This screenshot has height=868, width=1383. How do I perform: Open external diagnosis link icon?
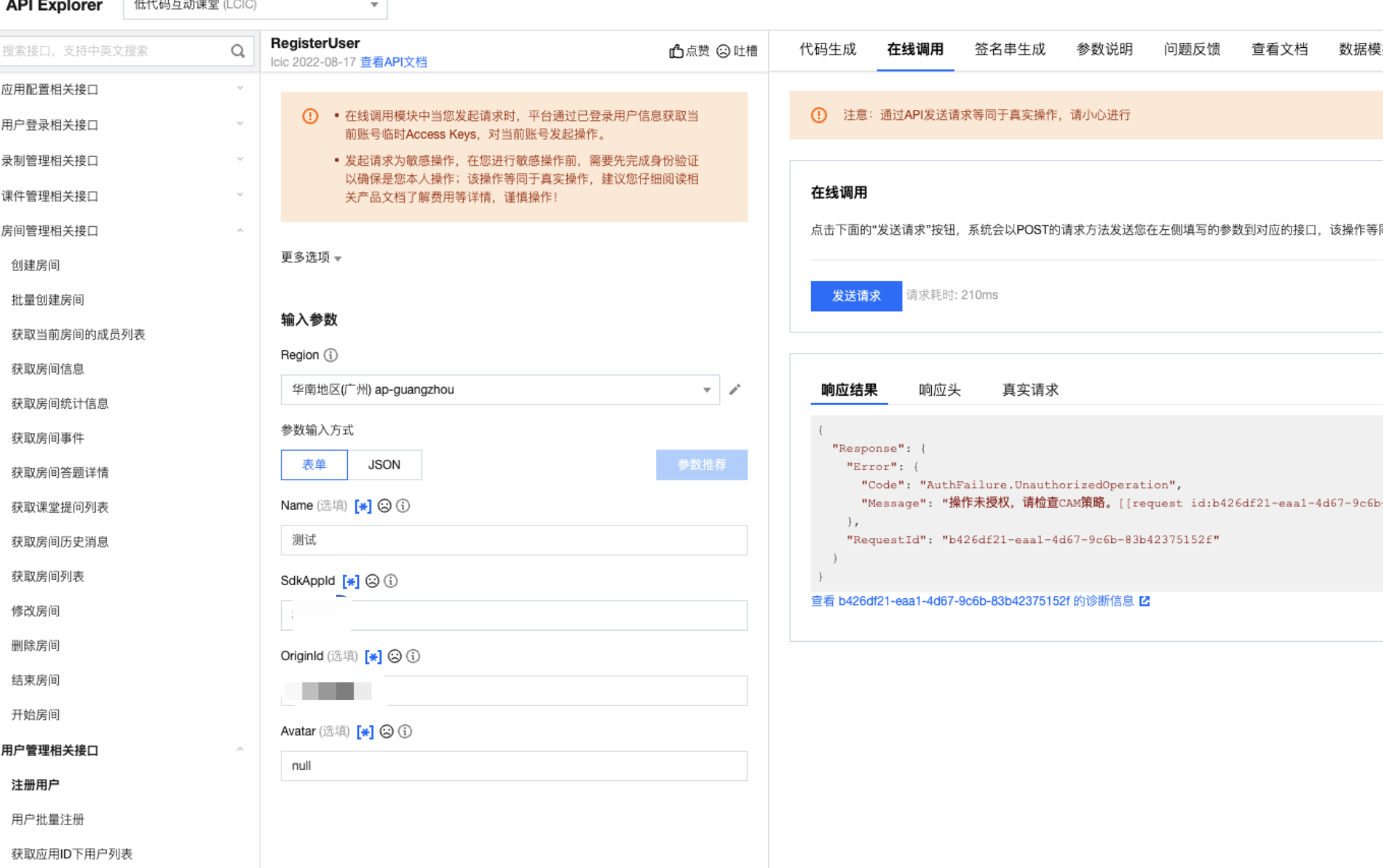(x=1144, y=601)
